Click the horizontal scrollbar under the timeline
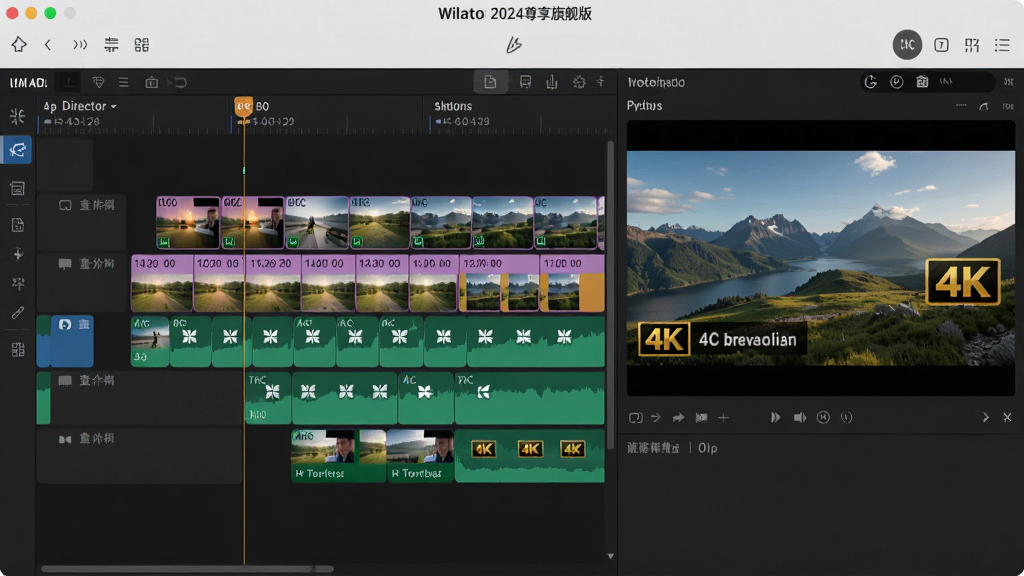1024x576 pixels. click(x=187, y=569)
